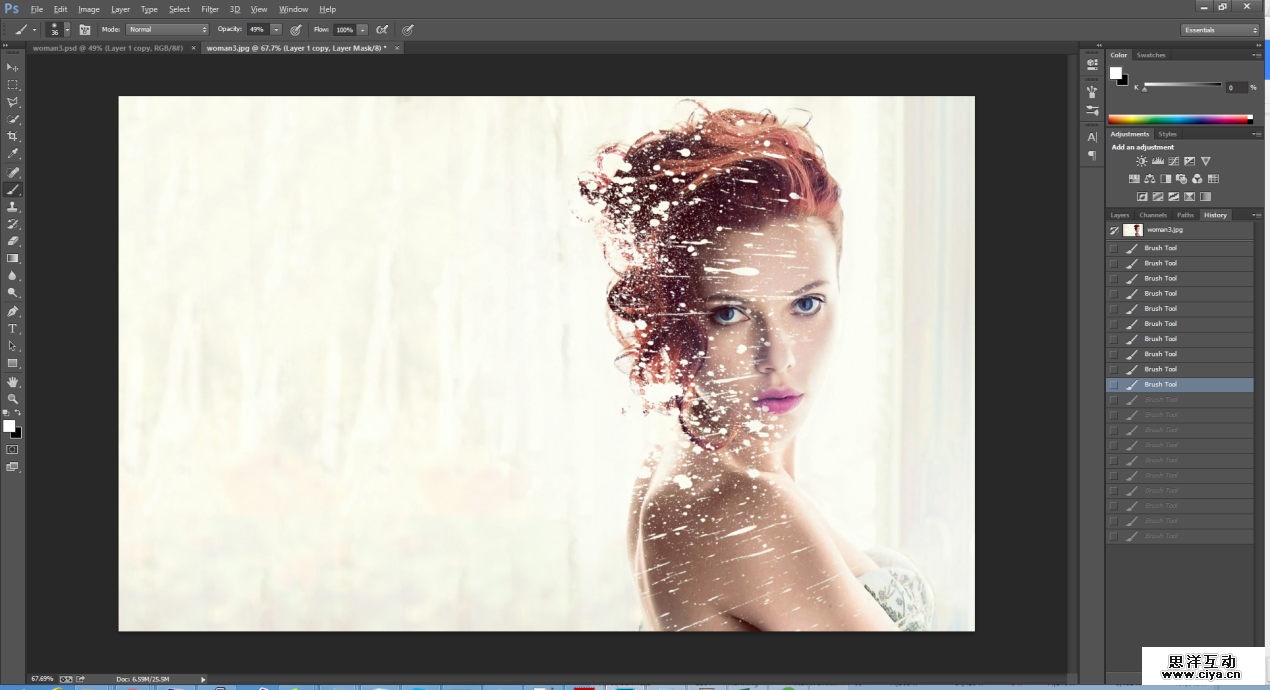Switch to woman3.psd document tab
This screenshot has height=690, width=1270.
coord(105,48)
